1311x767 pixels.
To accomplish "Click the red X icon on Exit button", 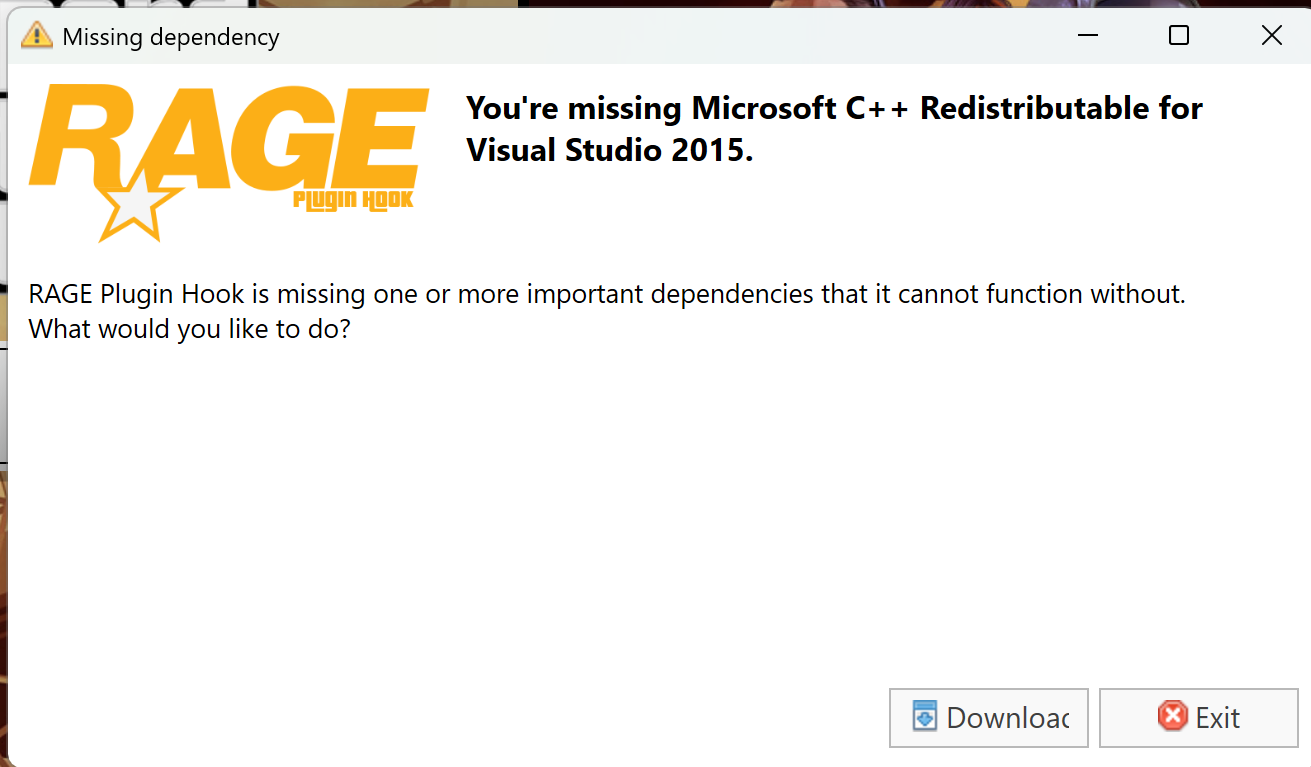I will 1172,716.
